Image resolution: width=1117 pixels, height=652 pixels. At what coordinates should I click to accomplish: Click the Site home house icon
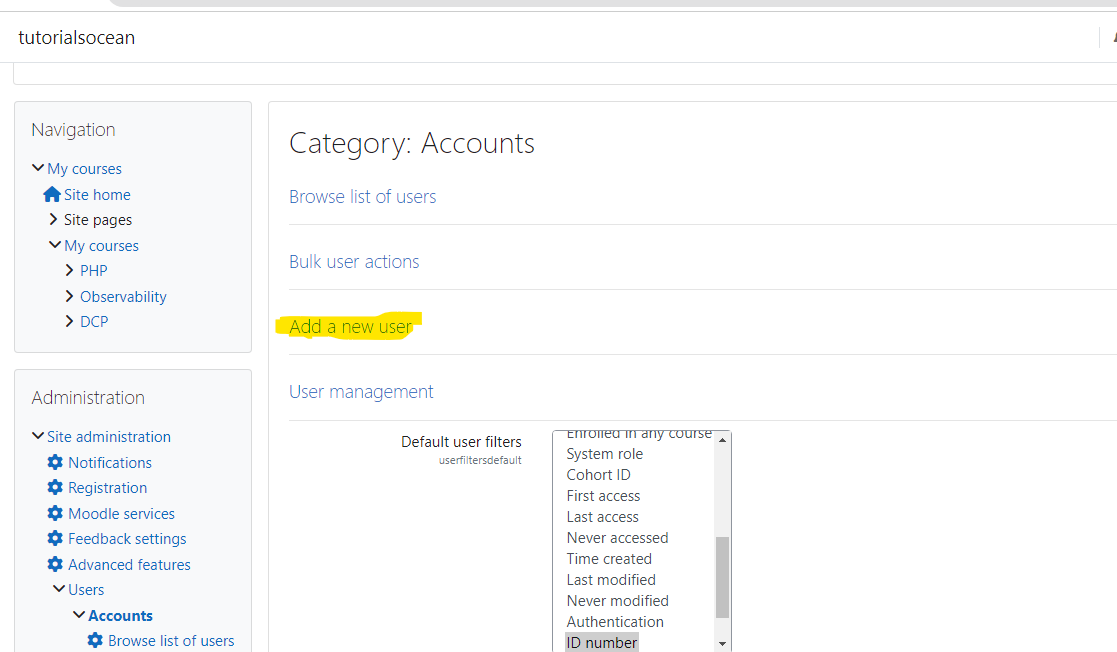point(51,194)
